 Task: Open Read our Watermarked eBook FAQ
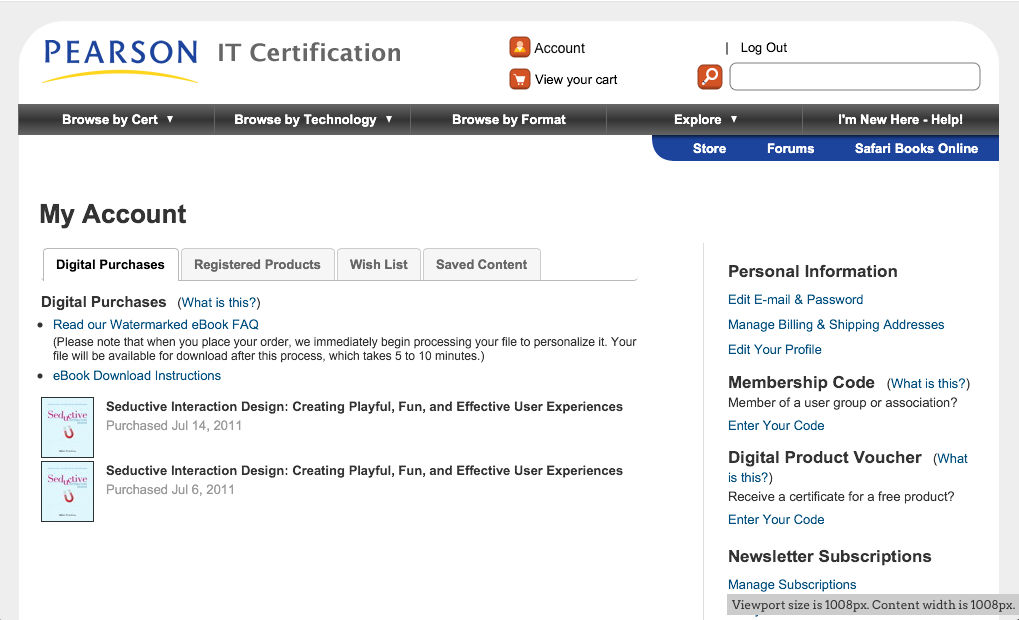coord(156,324)
